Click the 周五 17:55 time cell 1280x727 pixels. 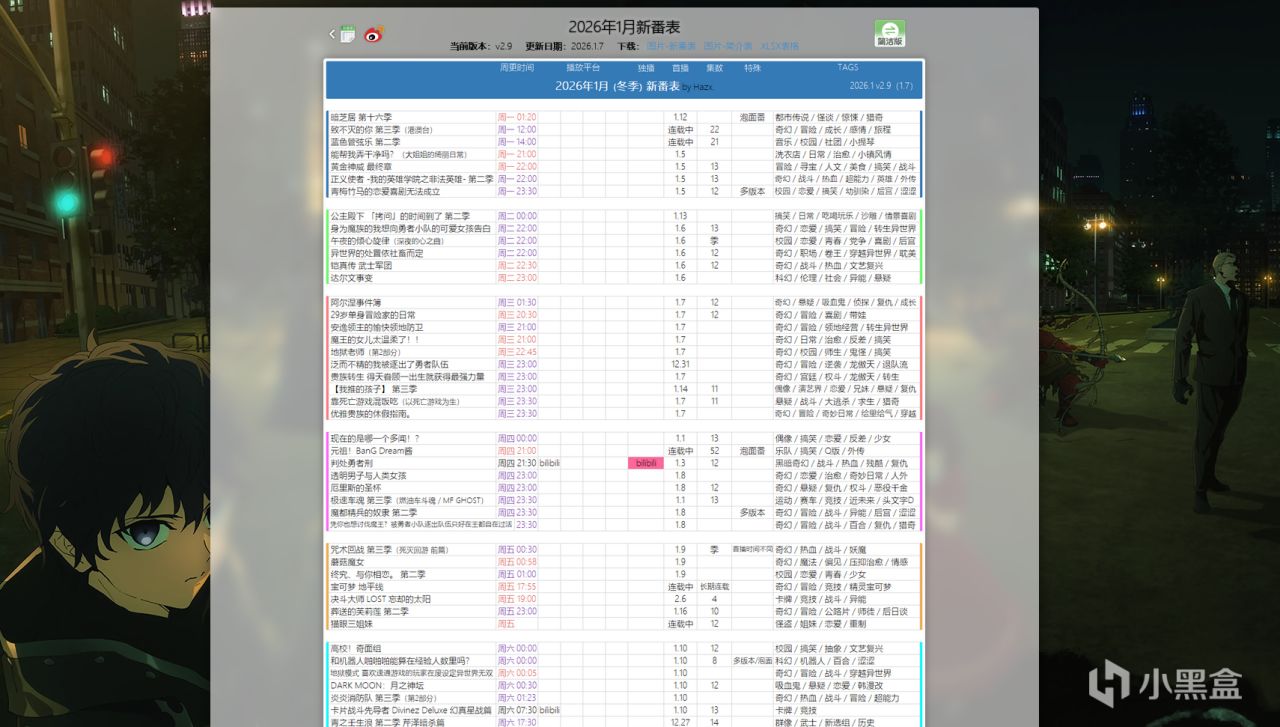[x=517, y=587]
